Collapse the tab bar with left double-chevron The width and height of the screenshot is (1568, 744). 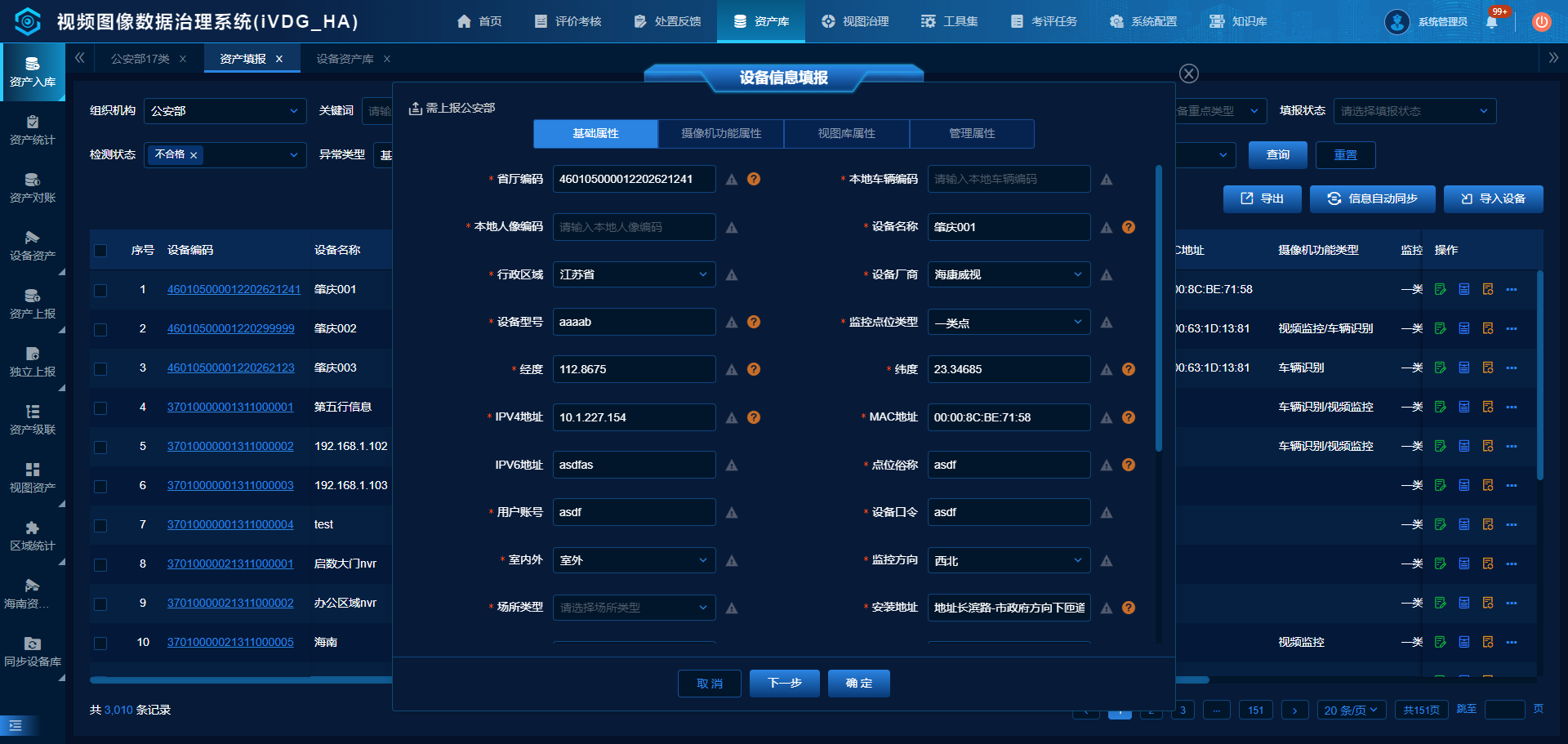pyautogui.click(x=80, y=58)
